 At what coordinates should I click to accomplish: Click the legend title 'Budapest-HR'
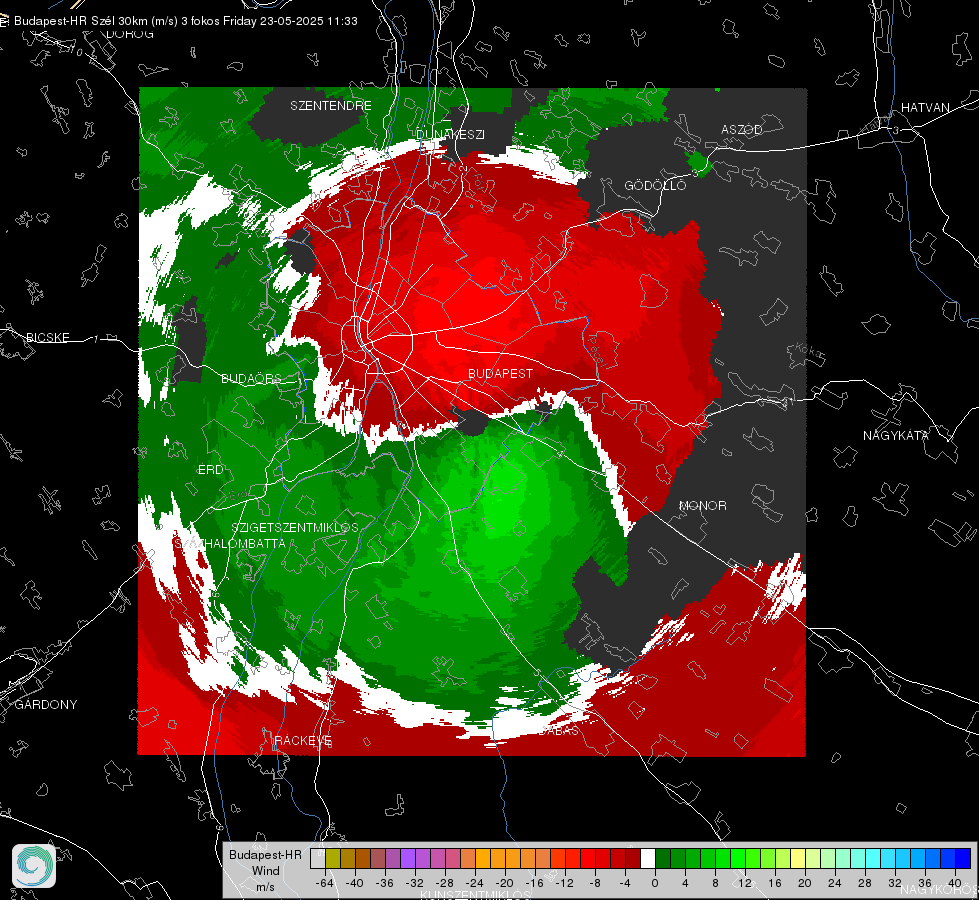pyautogui.click(x=265, y=855)
